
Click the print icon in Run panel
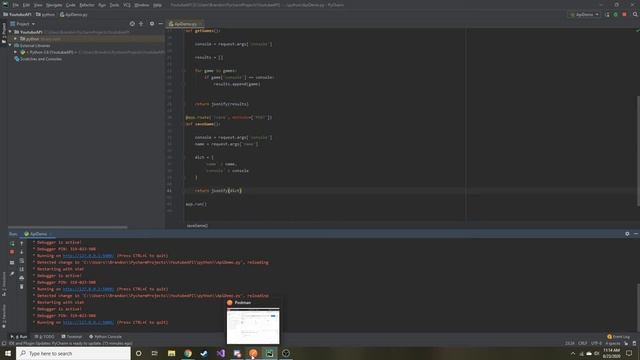pos(22,278)
